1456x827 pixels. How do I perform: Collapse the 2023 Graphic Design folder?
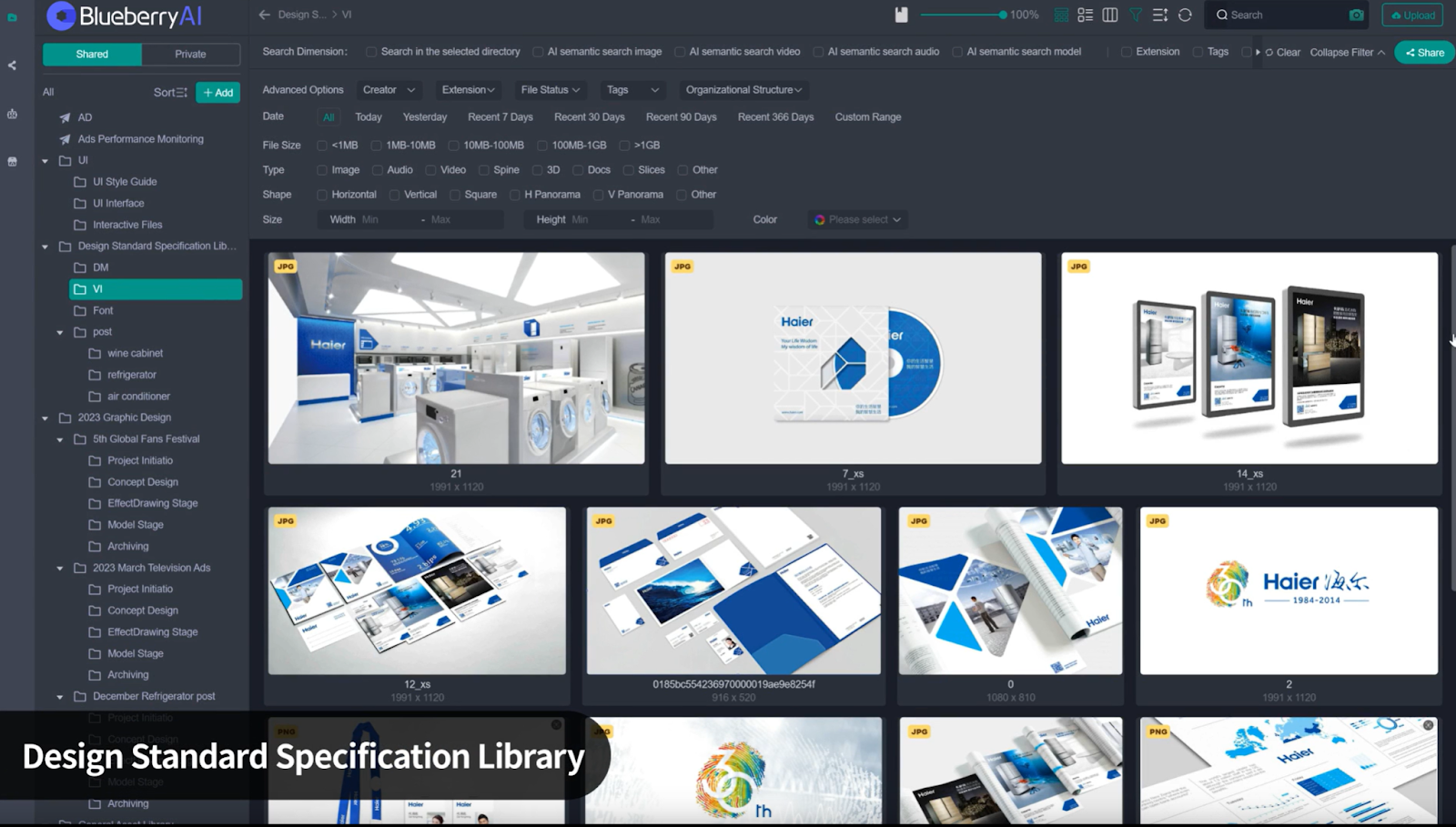pyautogui.click(x=45, y=419)
